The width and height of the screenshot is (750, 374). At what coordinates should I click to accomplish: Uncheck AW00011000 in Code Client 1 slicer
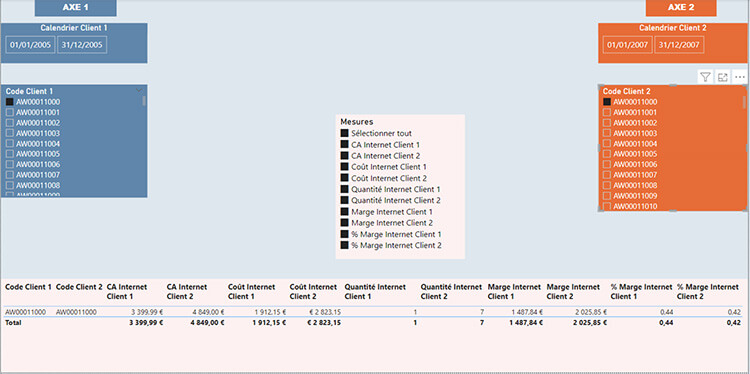[10, 102]
